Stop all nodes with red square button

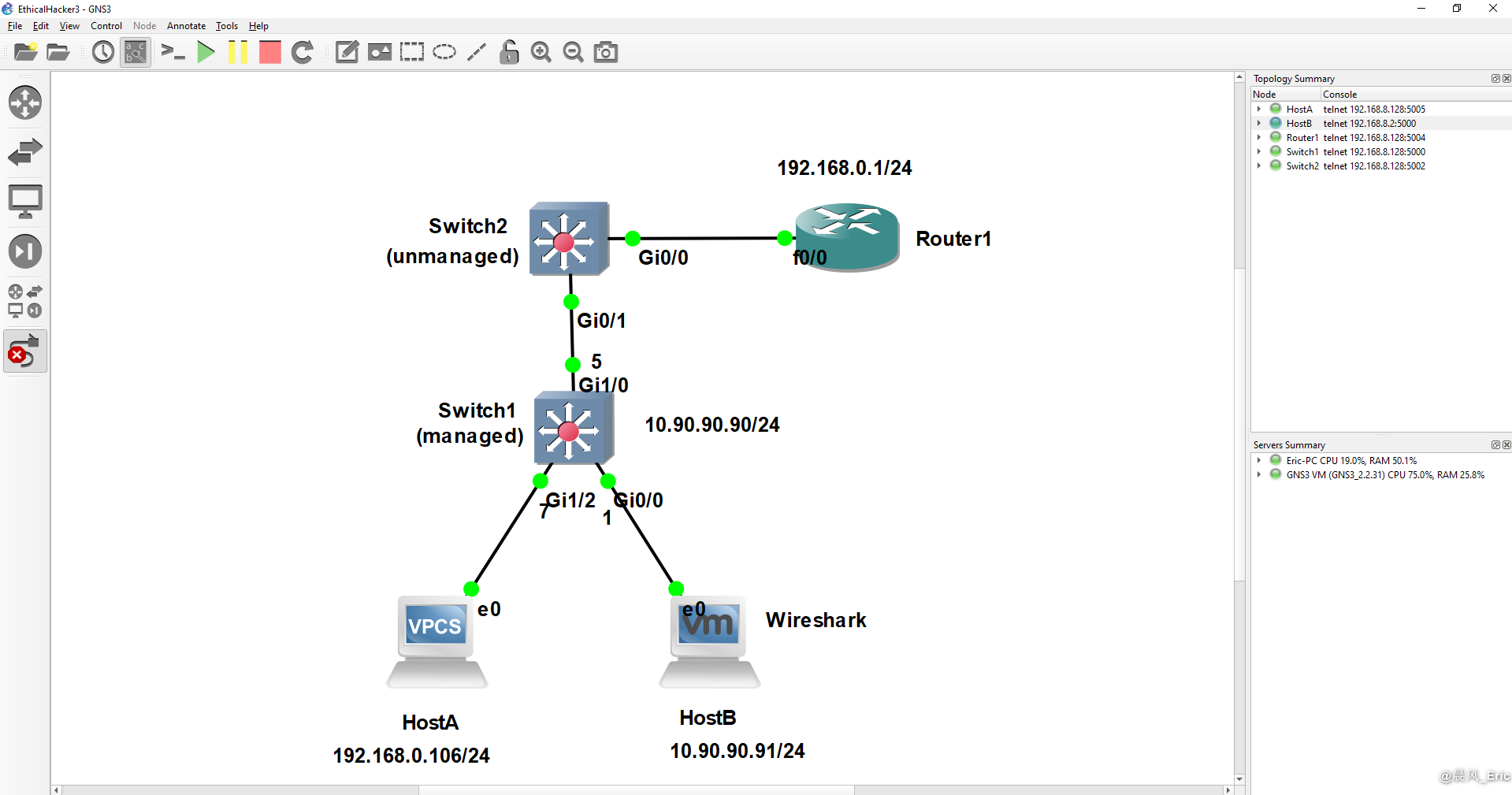coord(270,52)
